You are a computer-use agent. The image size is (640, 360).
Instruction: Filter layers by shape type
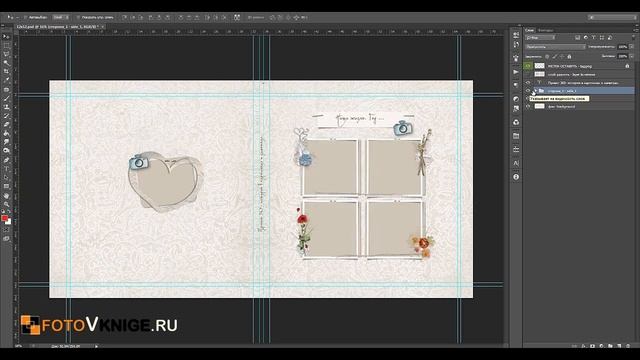pyautogui.click(x=602, y=38)
